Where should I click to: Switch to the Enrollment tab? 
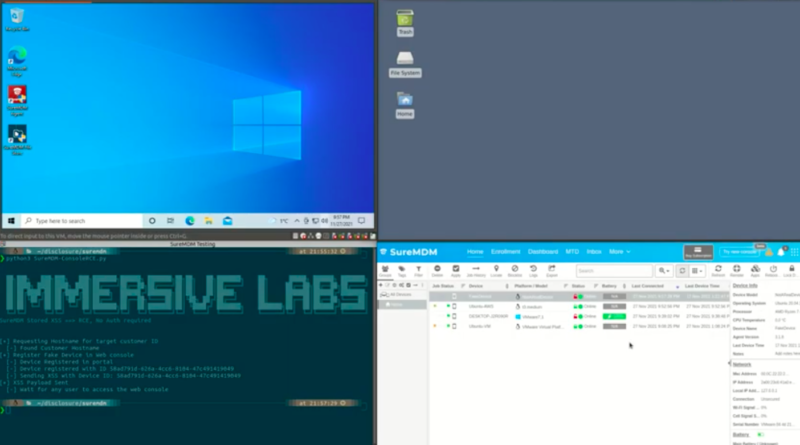[x=506, y=252]
